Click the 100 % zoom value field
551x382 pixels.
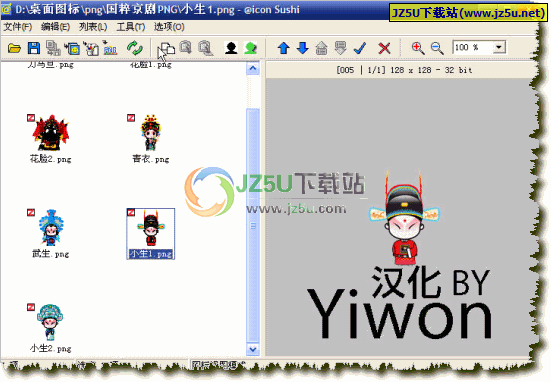coord(472,47)
